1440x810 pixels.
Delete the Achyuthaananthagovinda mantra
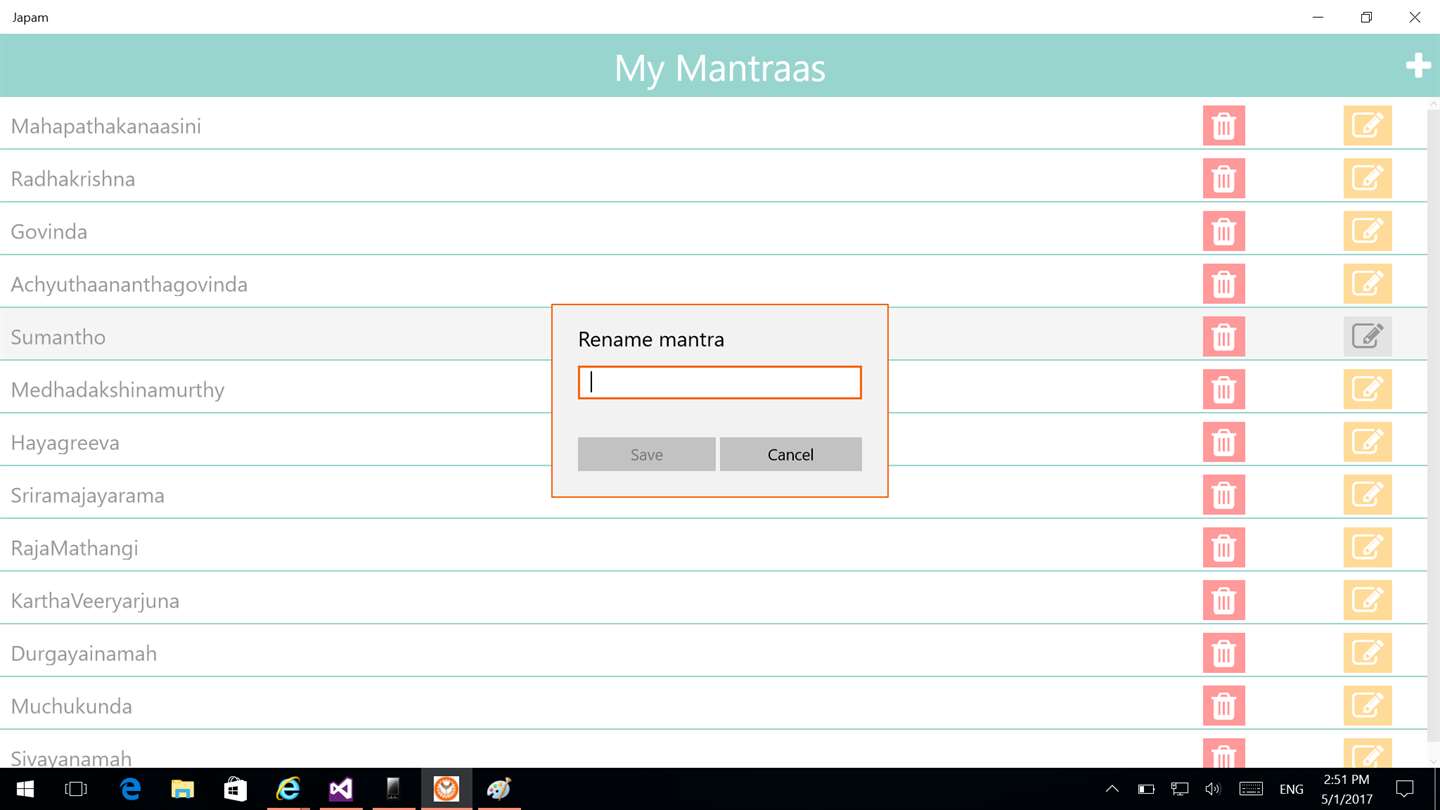tap(1223, 284)
